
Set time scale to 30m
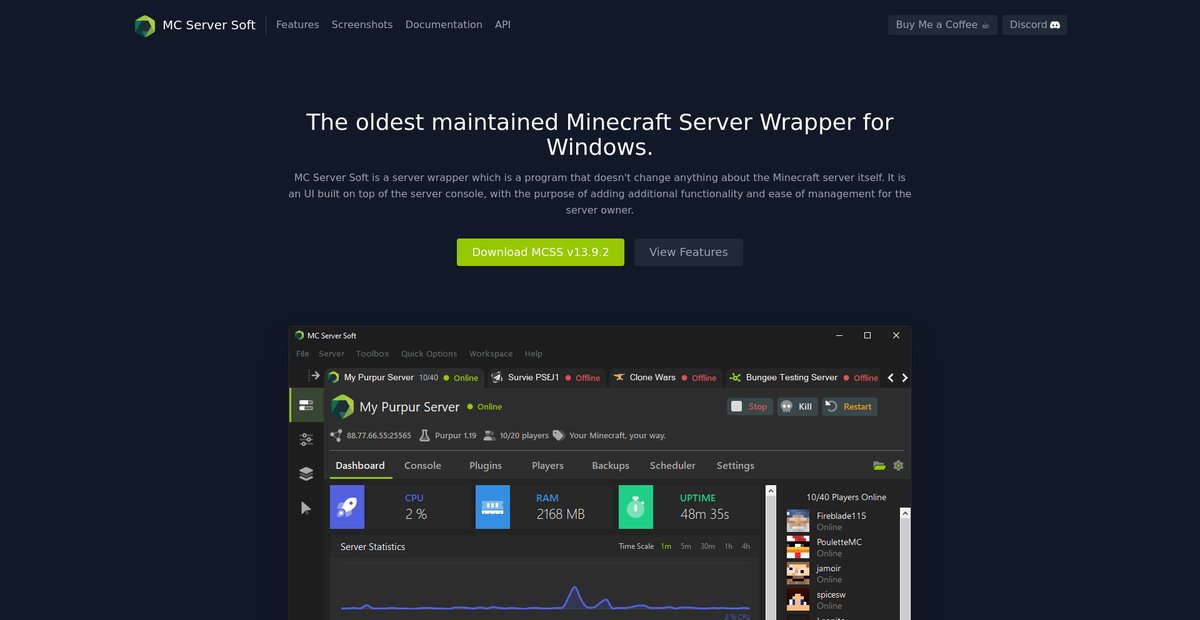pos(707,547)
